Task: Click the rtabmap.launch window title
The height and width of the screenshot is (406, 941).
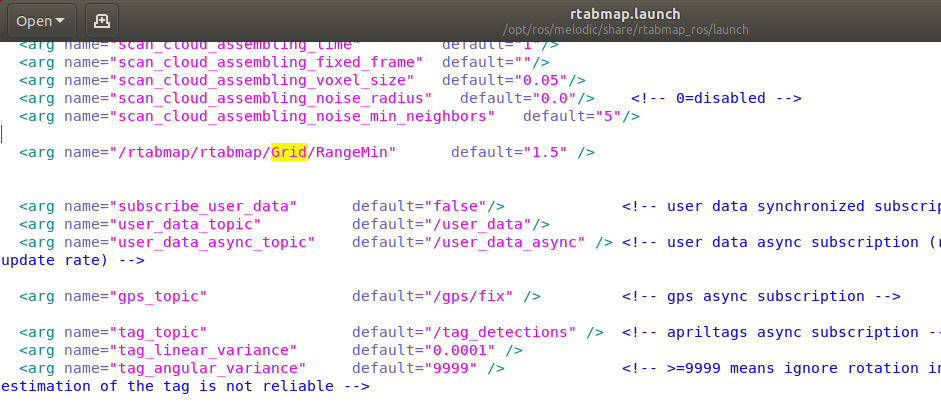Action: tap(539, 12)
